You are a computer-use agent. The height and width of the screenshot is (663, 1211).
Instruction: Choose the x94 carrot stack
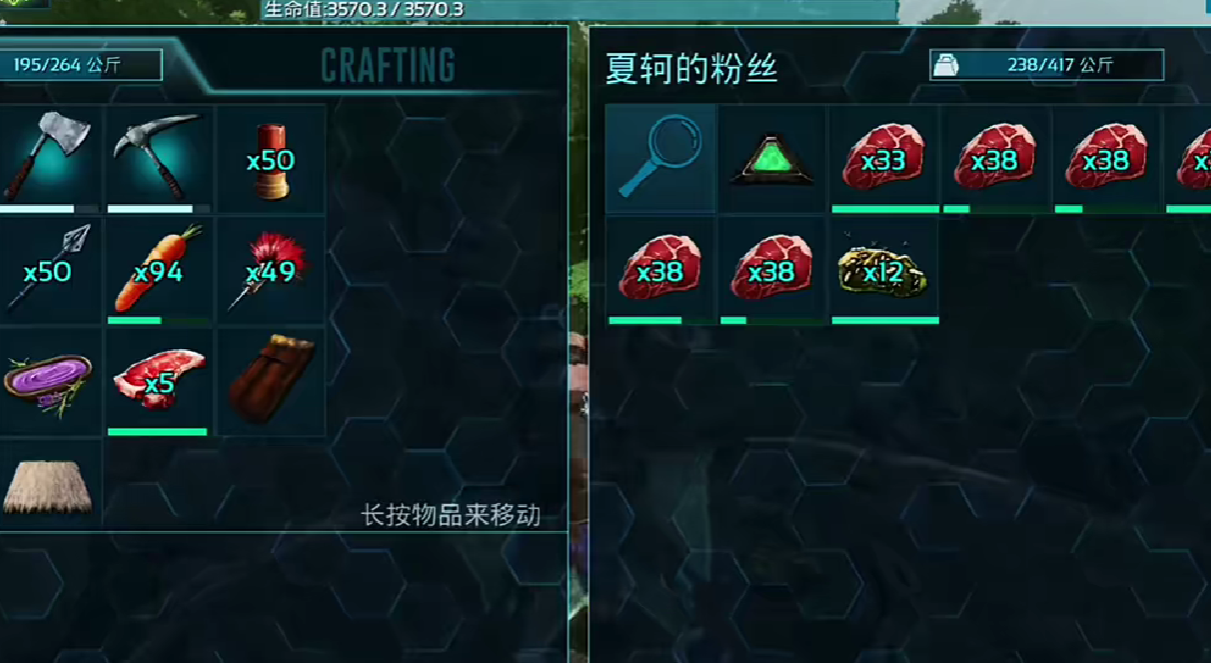click(159, 271)
